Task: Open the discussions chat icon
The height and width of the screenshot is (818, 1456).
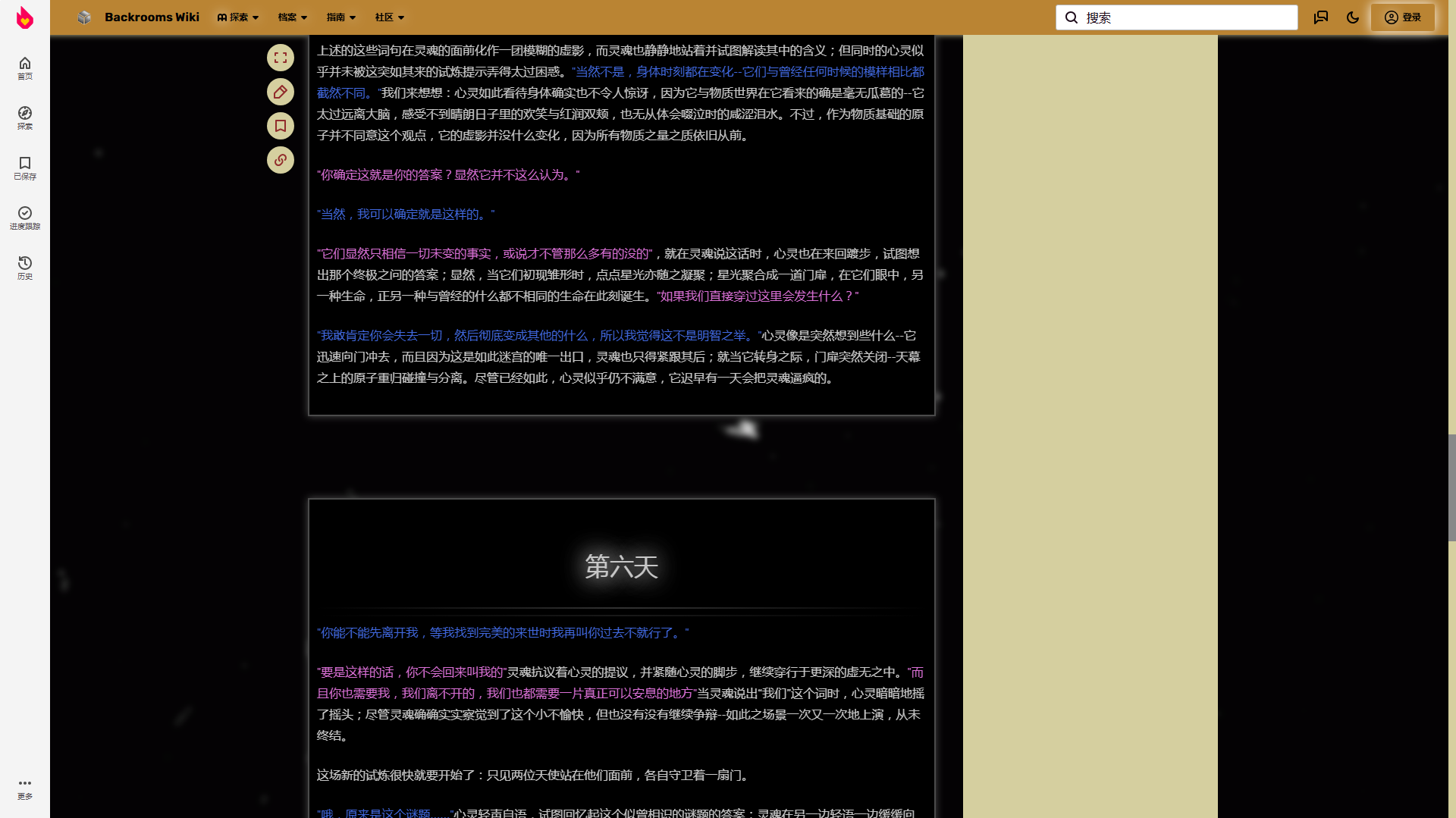Action: click(1321, 17)
